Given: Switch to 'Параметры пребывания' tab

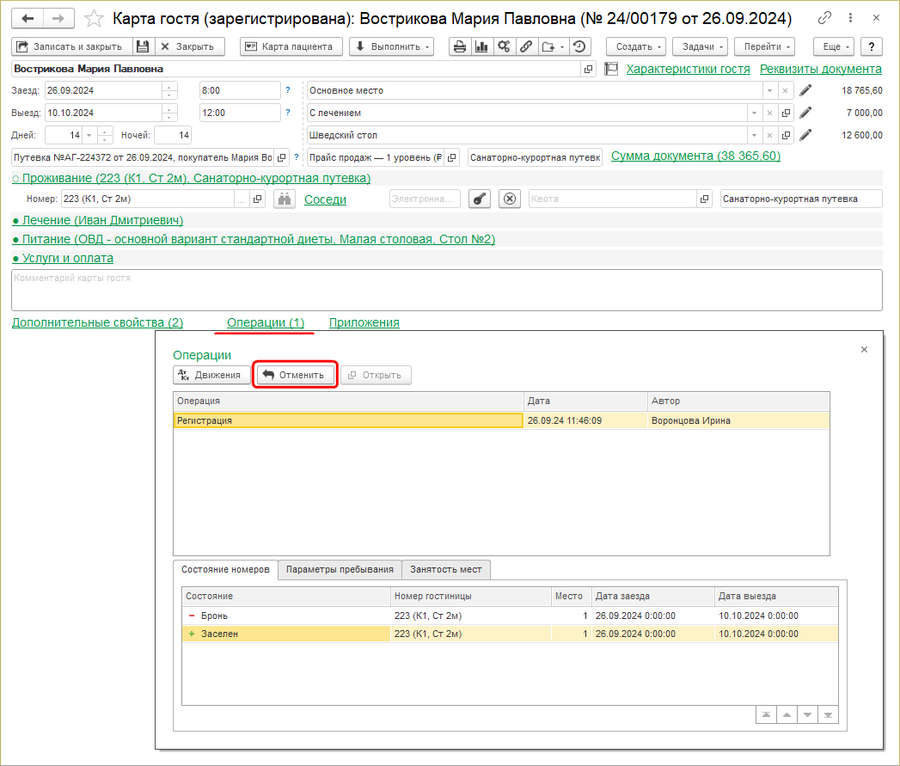Looking at the screenshot, I should (x=339, y=569).
